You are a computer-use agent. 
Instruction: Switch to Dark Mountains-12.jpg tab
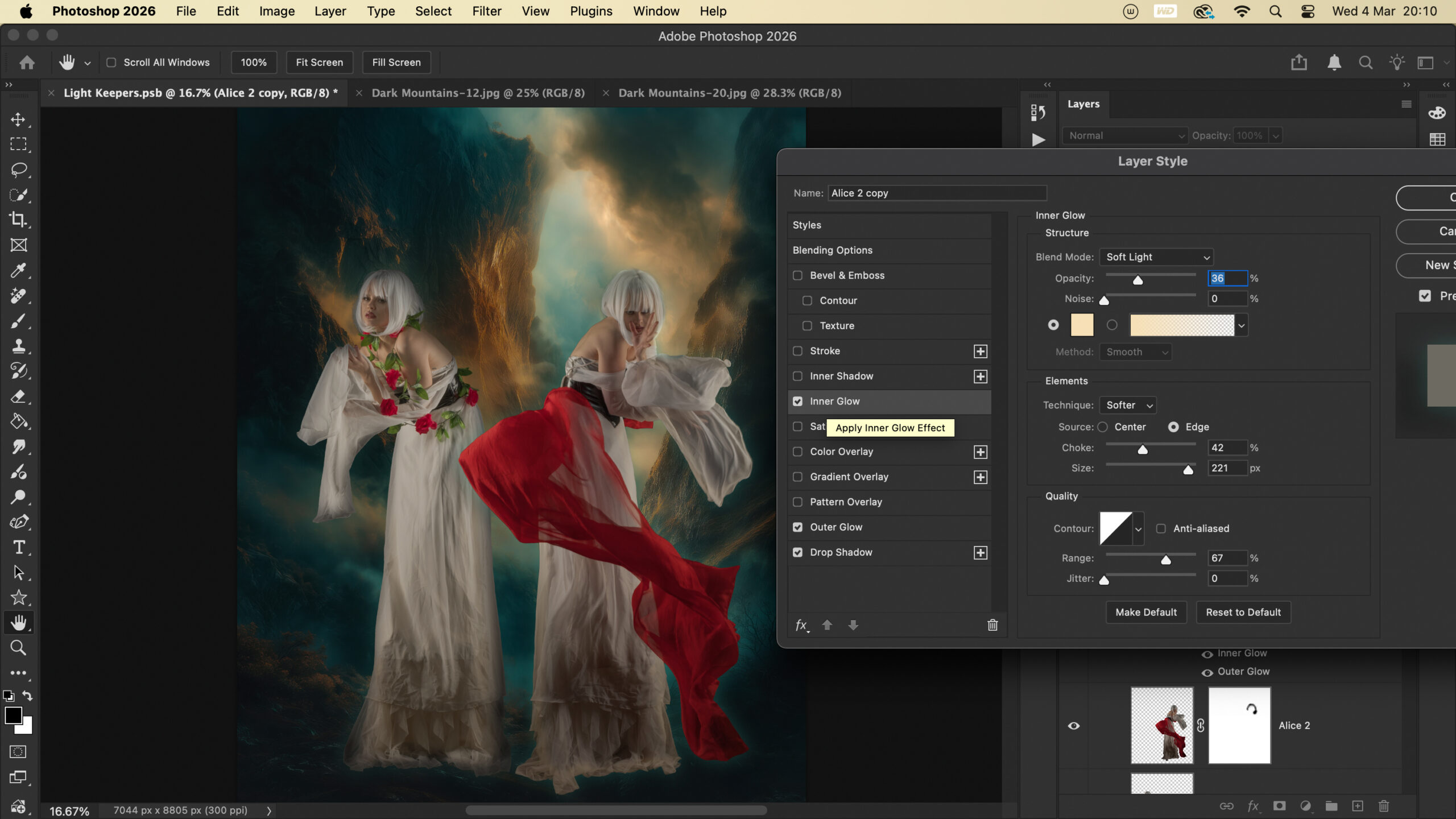(478, 93)
